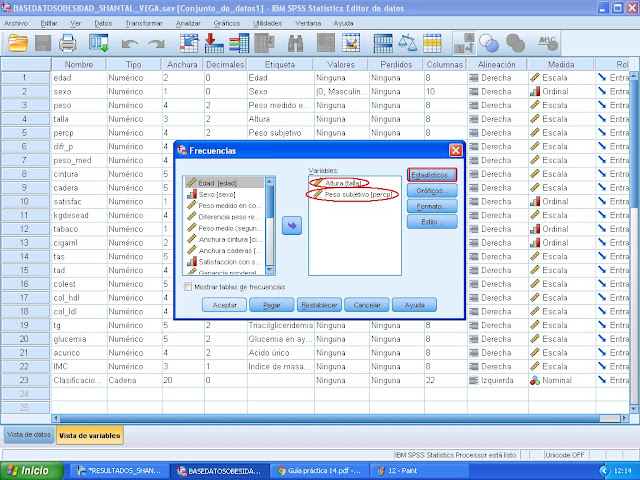Open the Windows Inicio start button
640x480 pixels.
pos(31,471)
